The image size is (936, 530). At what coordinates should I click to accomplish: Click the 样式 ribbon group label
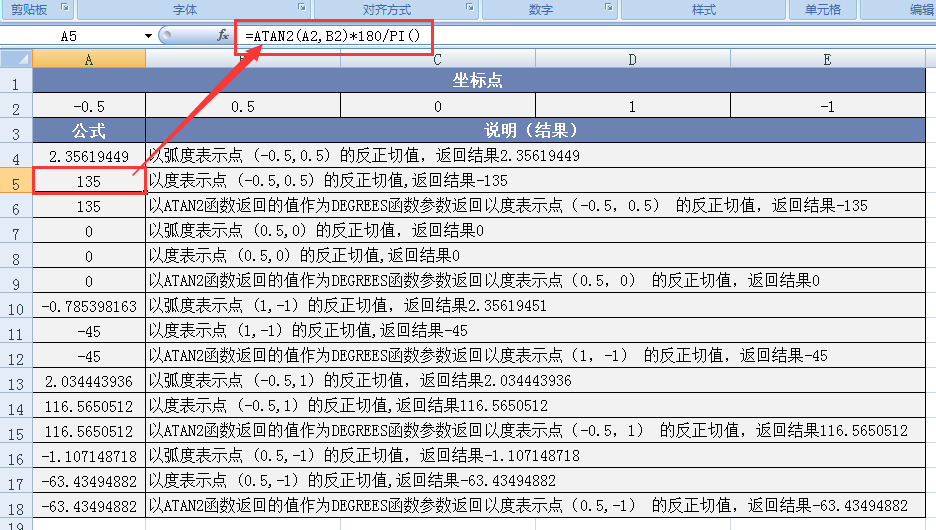(x=703, y=10)
